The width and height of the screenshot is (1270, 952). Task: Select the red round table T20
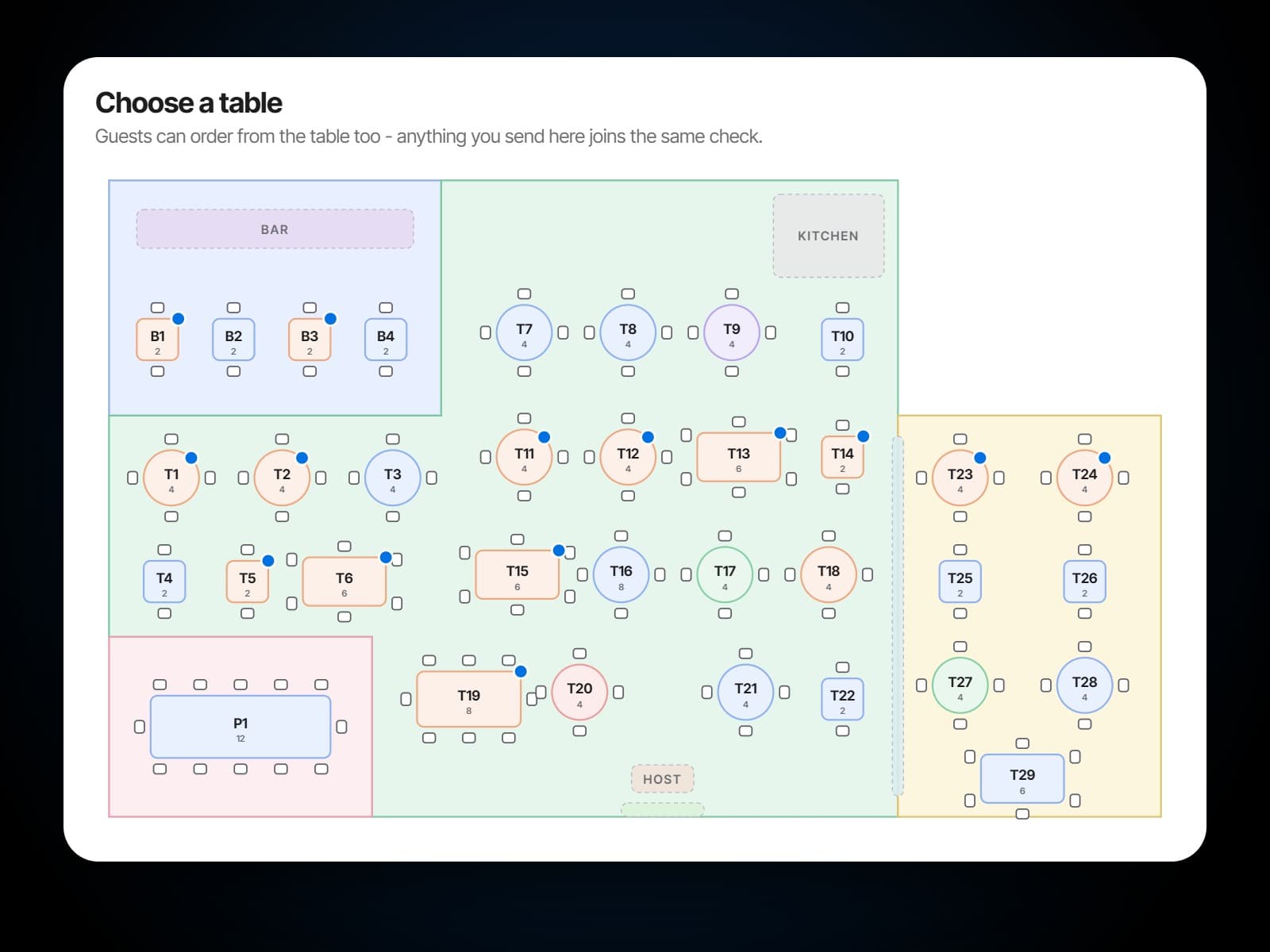pos(579,692)
